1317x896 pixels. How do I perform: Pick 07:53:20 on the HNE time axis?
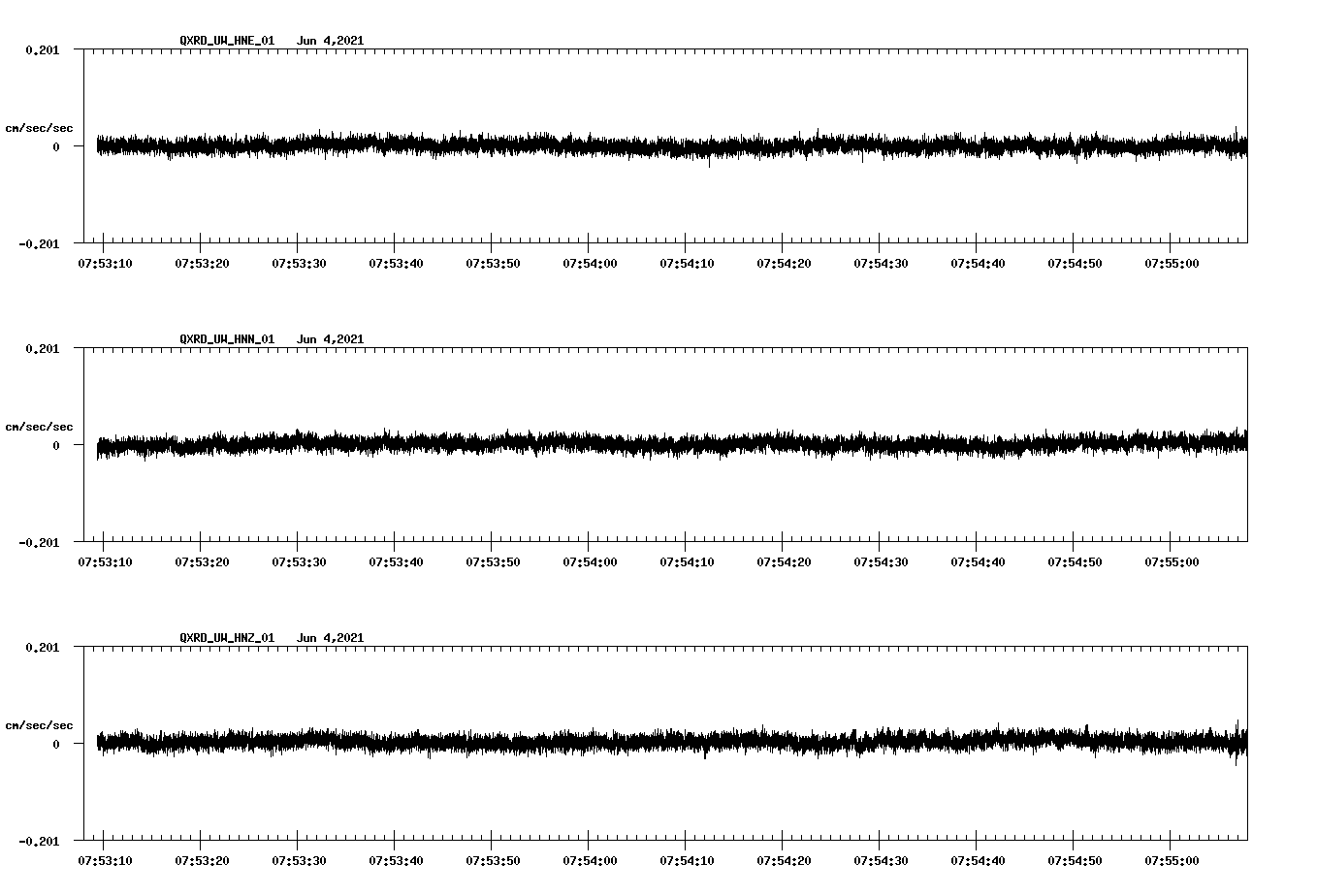tap(202, 263)
